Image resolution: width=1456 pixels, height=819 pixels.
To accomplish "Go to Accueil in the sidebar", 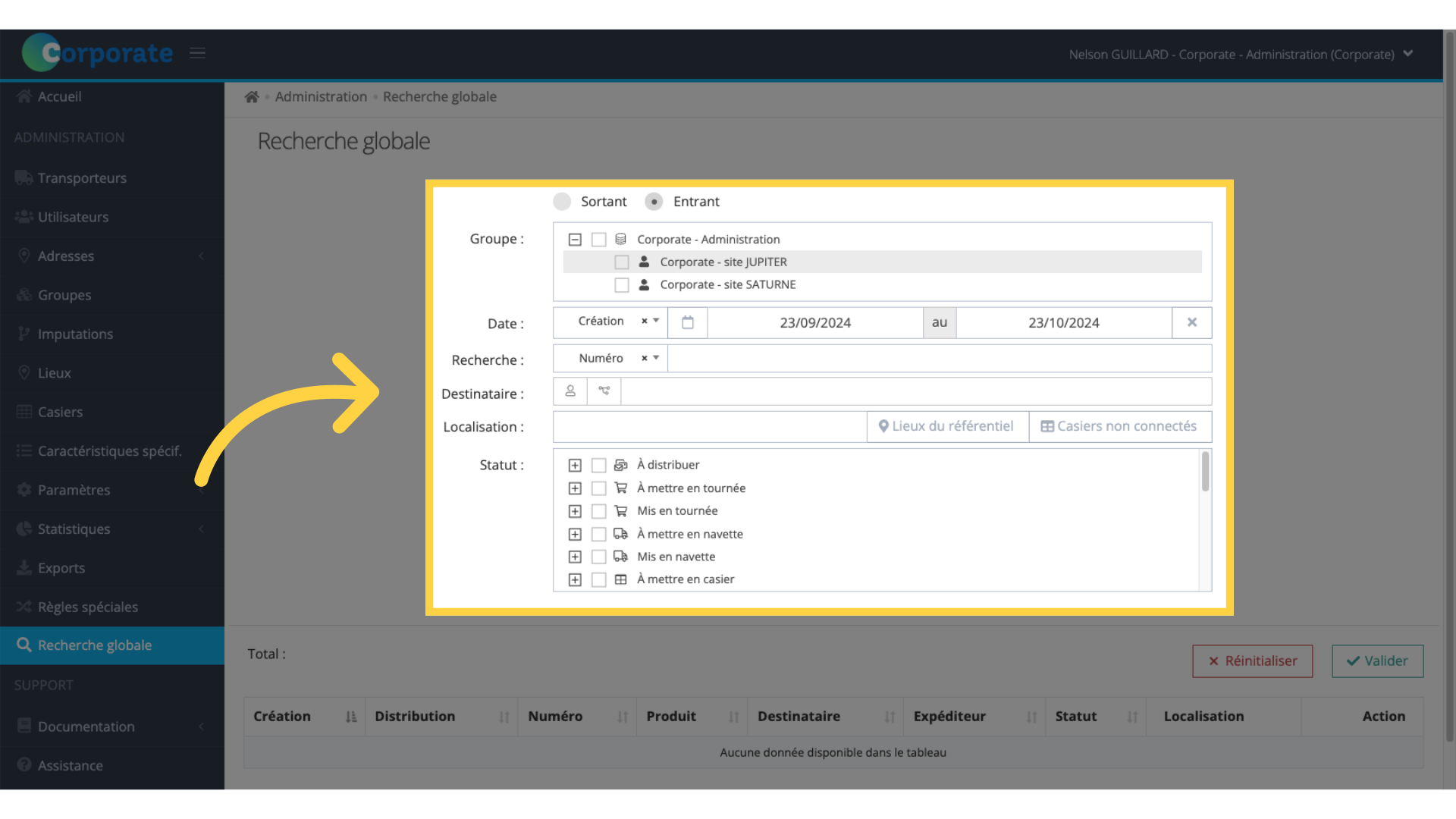I will tap(112, 97).
